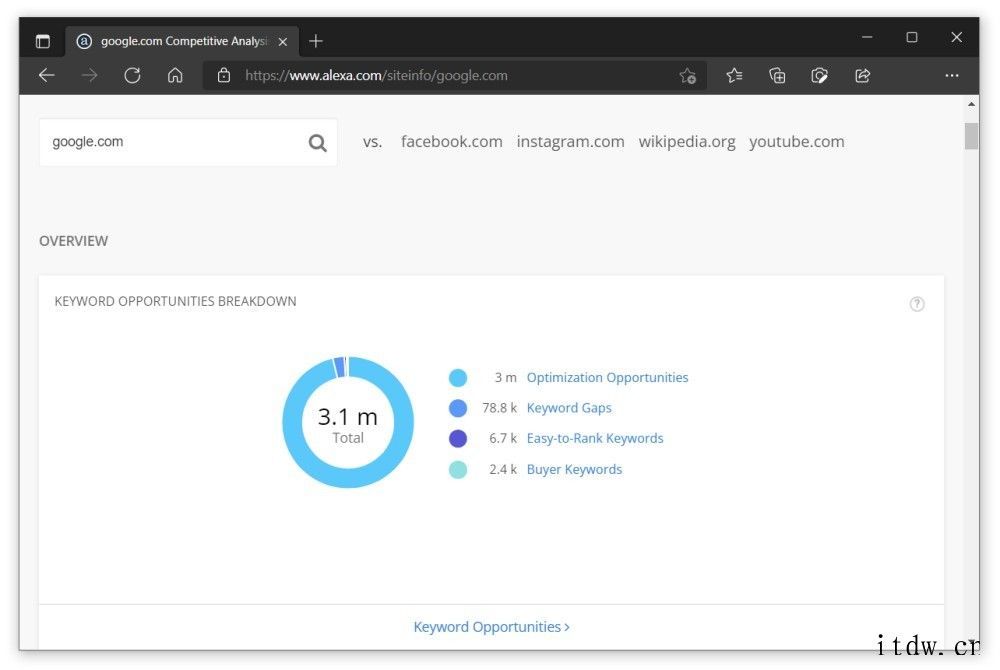Open the Keyword Opportunities link
This screenshot has width=1000, height=670.
(x=491, y=627)
